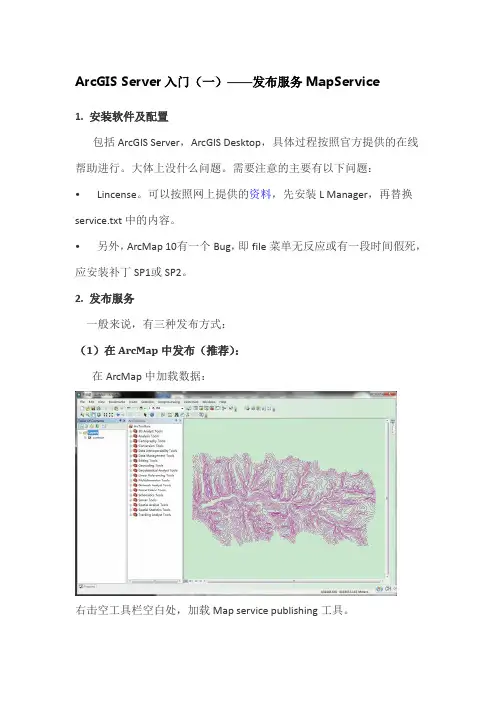496x702 pixels.
Task: Select Tracking Analyst Tools toolbox
Action: coord(154,515)
